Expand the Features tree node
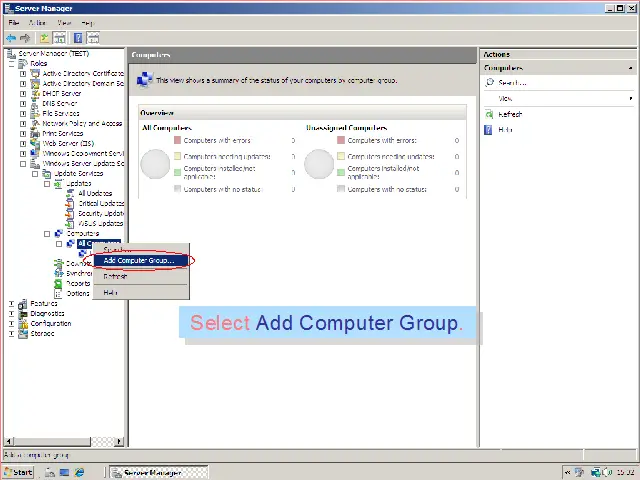Image resolution: width=640 pixels, height=480 pixels. tap(11, 304)
